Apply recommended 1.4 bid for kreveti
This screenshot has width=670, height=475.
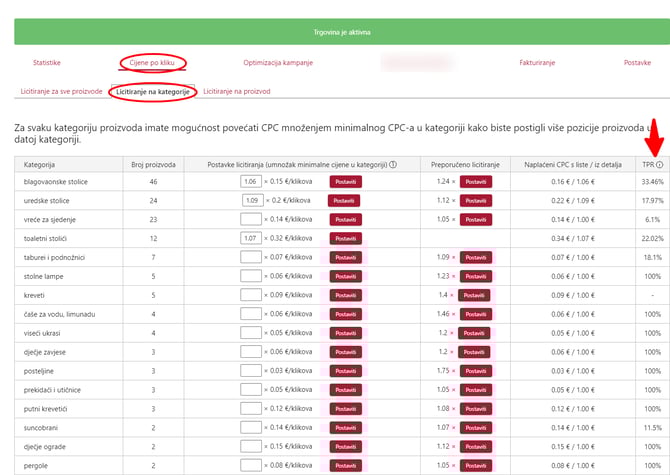pos(475,295)
